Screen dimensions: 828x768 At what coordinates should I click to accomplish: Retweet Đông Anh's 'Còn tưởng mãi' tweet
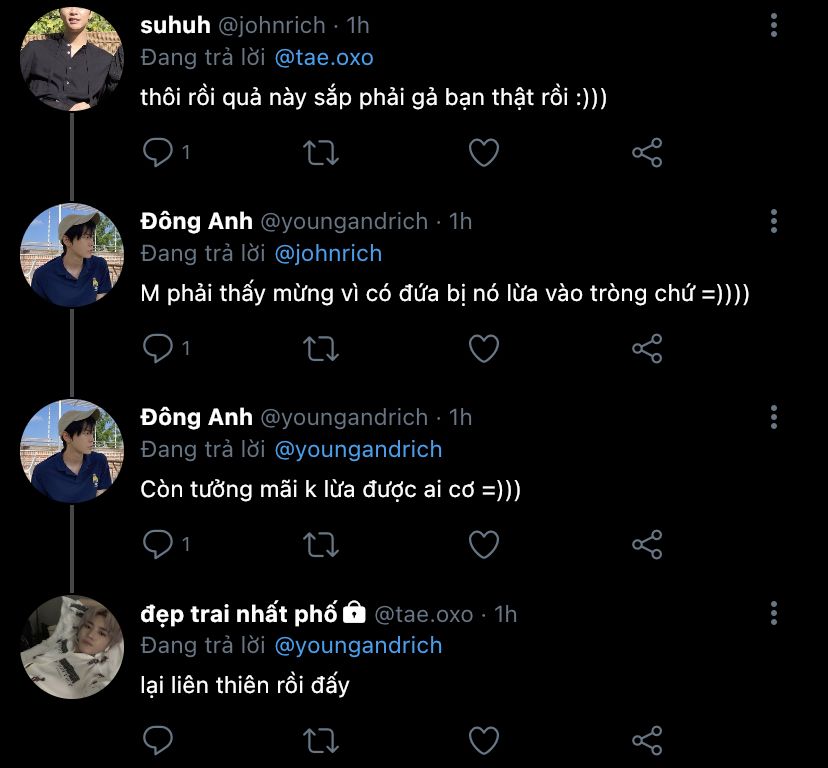(320, 544)
